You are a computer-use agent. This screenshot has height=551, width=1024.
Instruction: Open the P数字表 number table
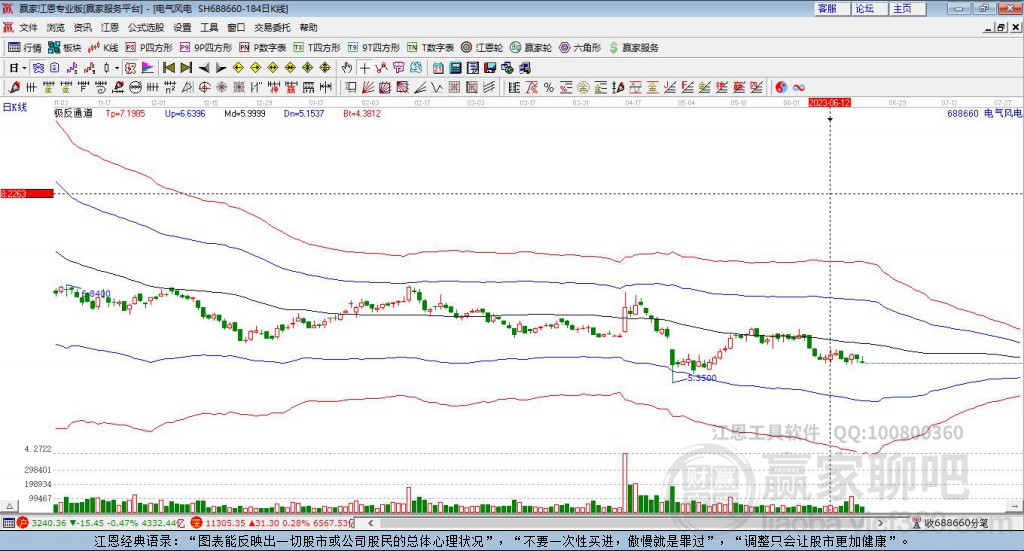pyautogui.click(x=263, y=48)
